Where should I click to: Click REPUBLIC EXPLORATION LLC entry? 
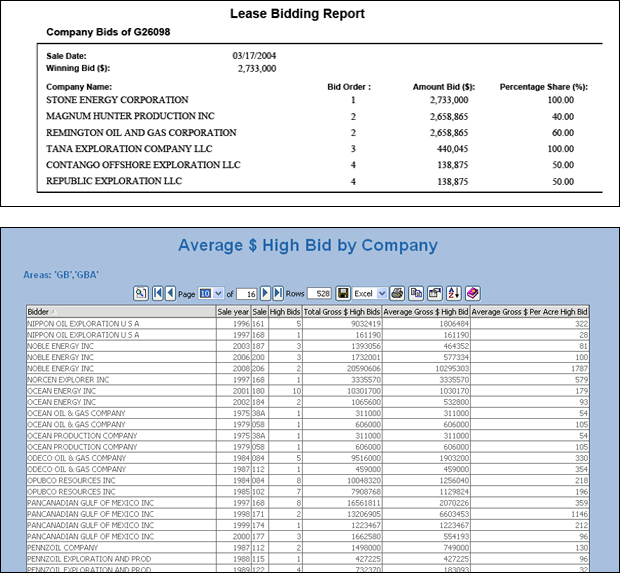(114, 181)
